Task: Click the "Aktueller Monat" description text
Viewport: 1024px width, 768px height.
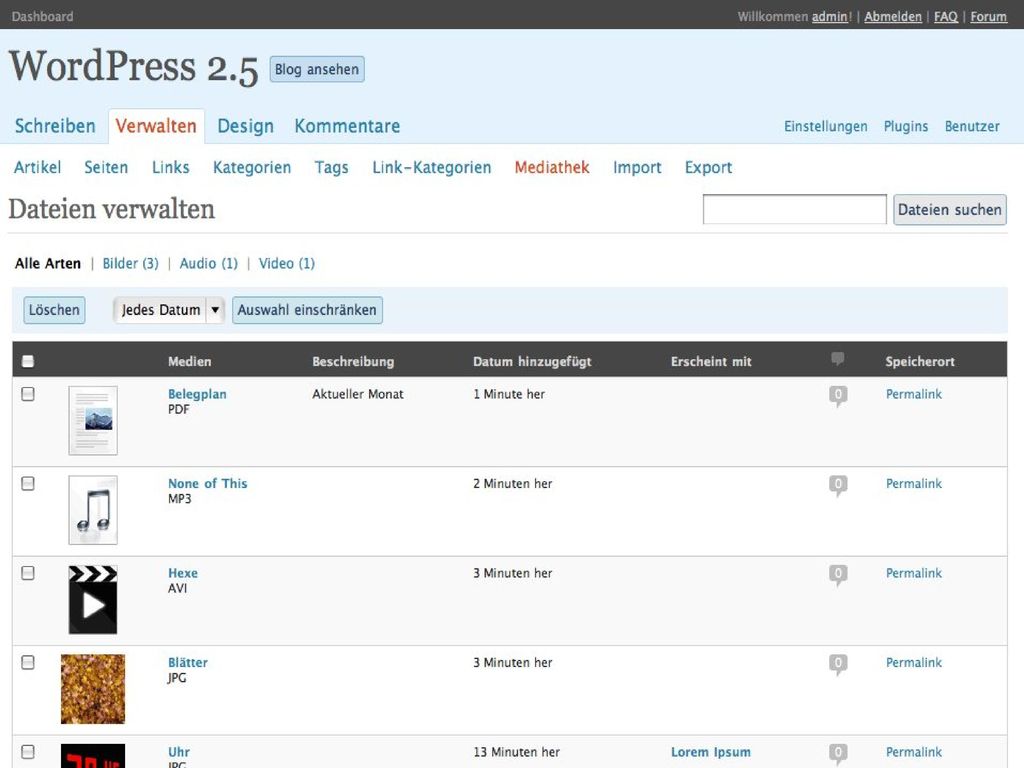Action: (358, 394)
